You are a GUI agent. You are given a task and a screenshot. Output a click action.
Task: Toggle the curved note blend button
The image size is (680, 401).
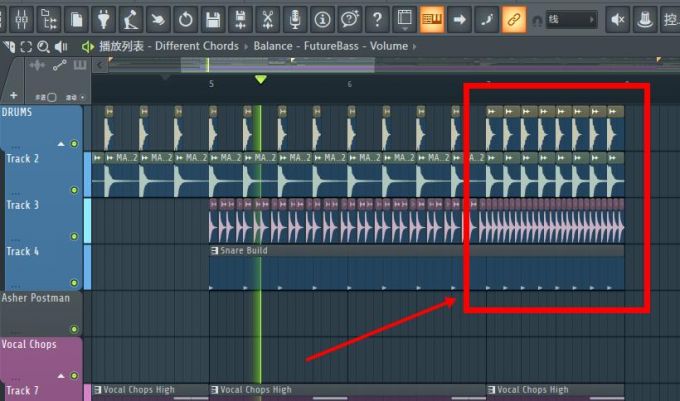[487, 20]
